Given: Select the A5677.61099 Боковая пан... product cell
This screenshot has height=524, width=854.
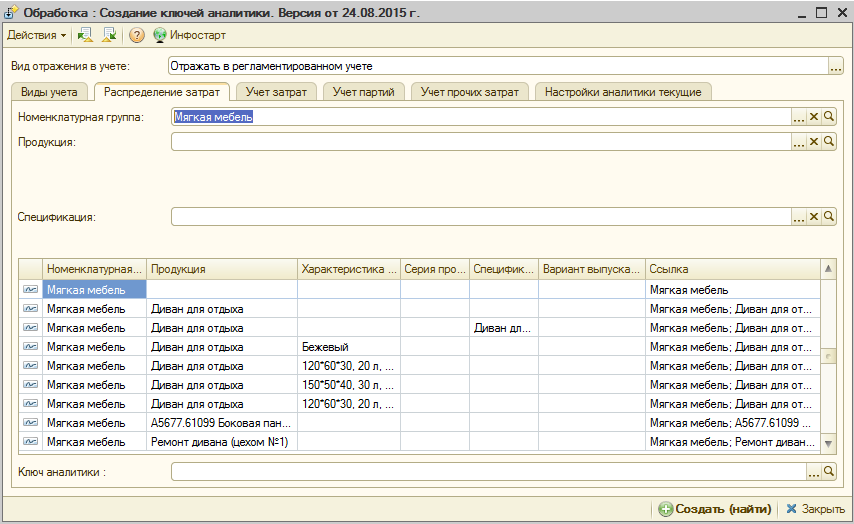Looking at the screenshot, I should click(x=222, y=423).
